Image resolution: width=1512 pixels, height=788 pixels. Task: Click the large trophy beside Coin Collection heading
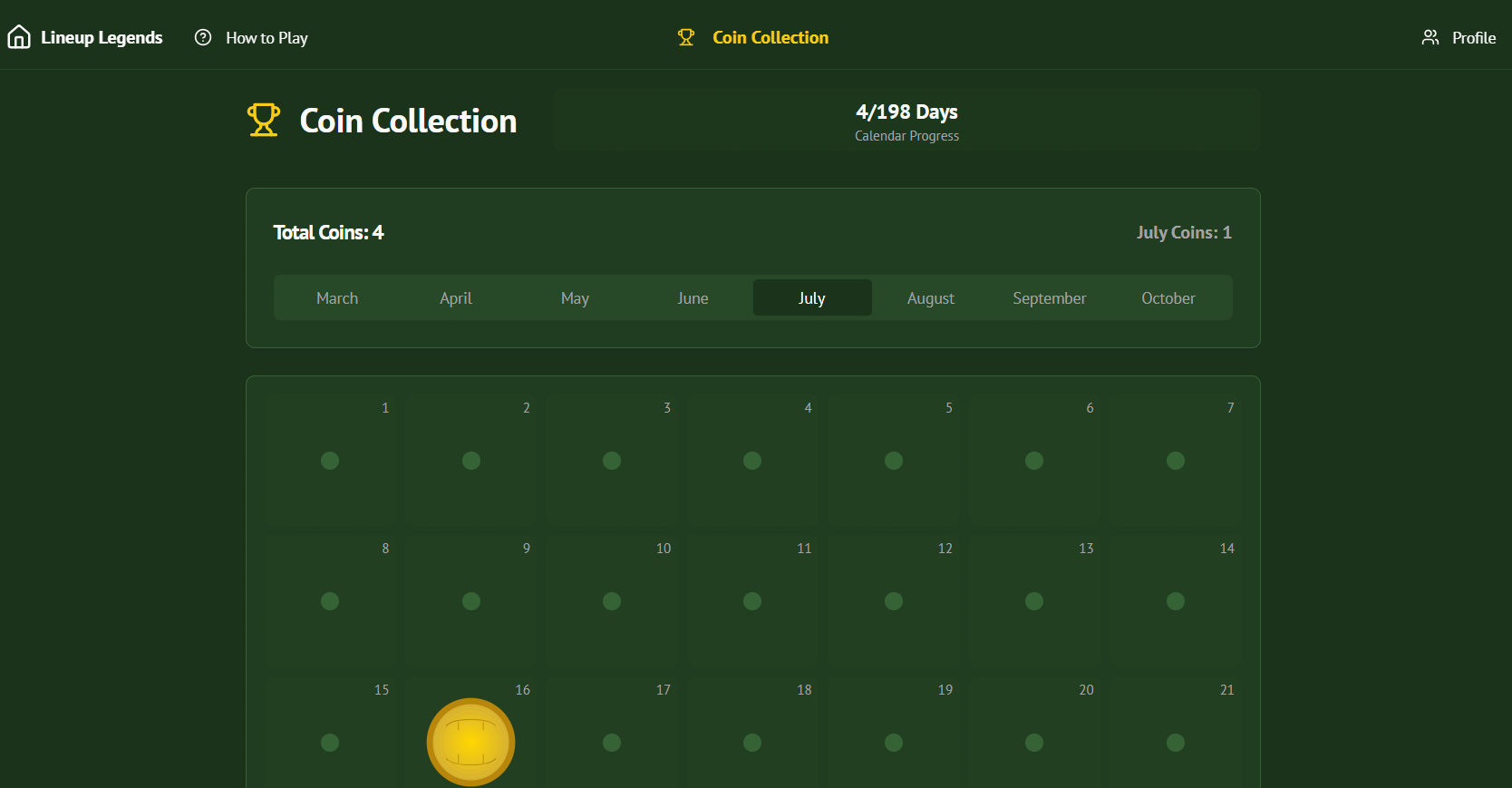point(264,121)
